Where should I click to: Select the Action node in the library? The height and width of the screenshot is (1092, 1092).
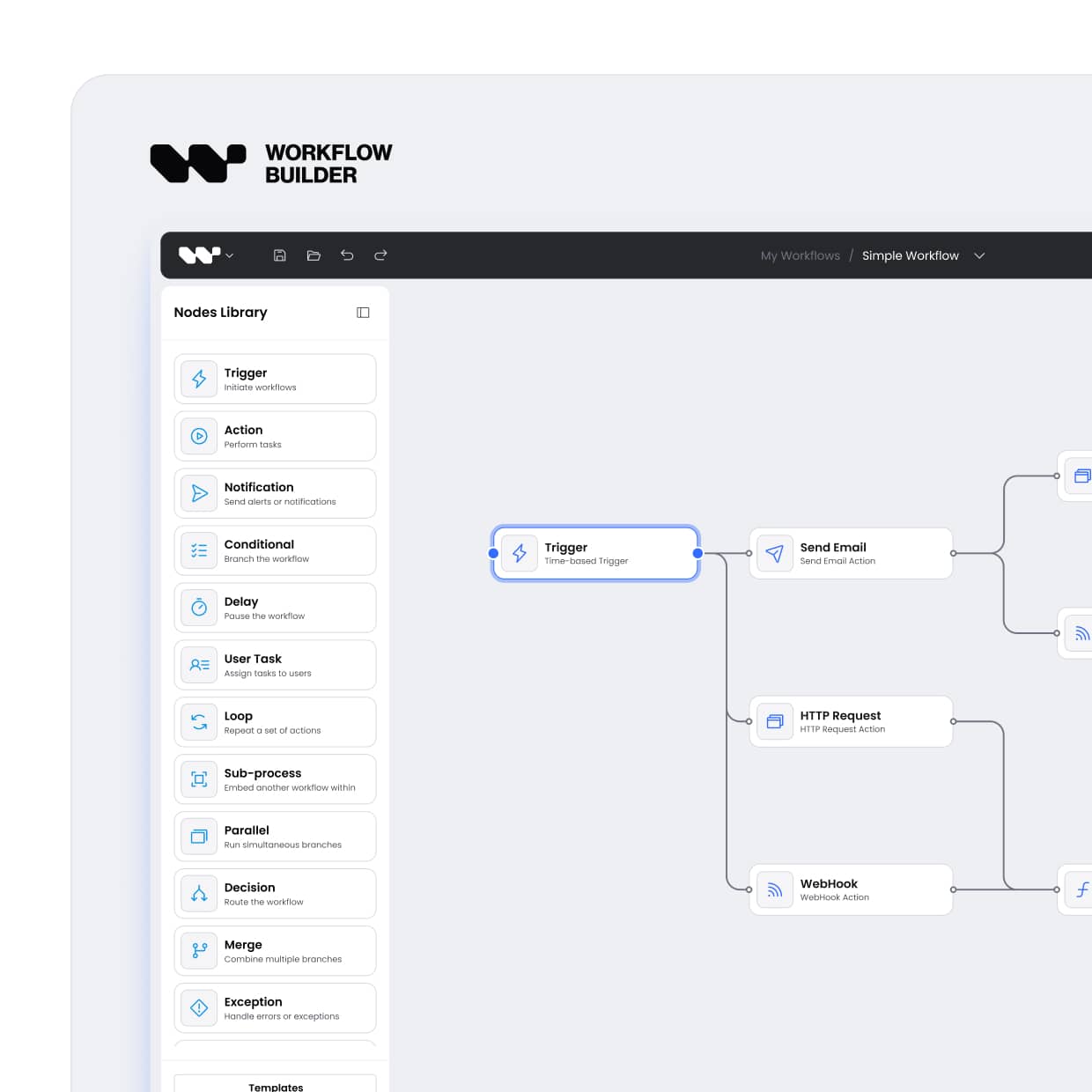point(275,435)
